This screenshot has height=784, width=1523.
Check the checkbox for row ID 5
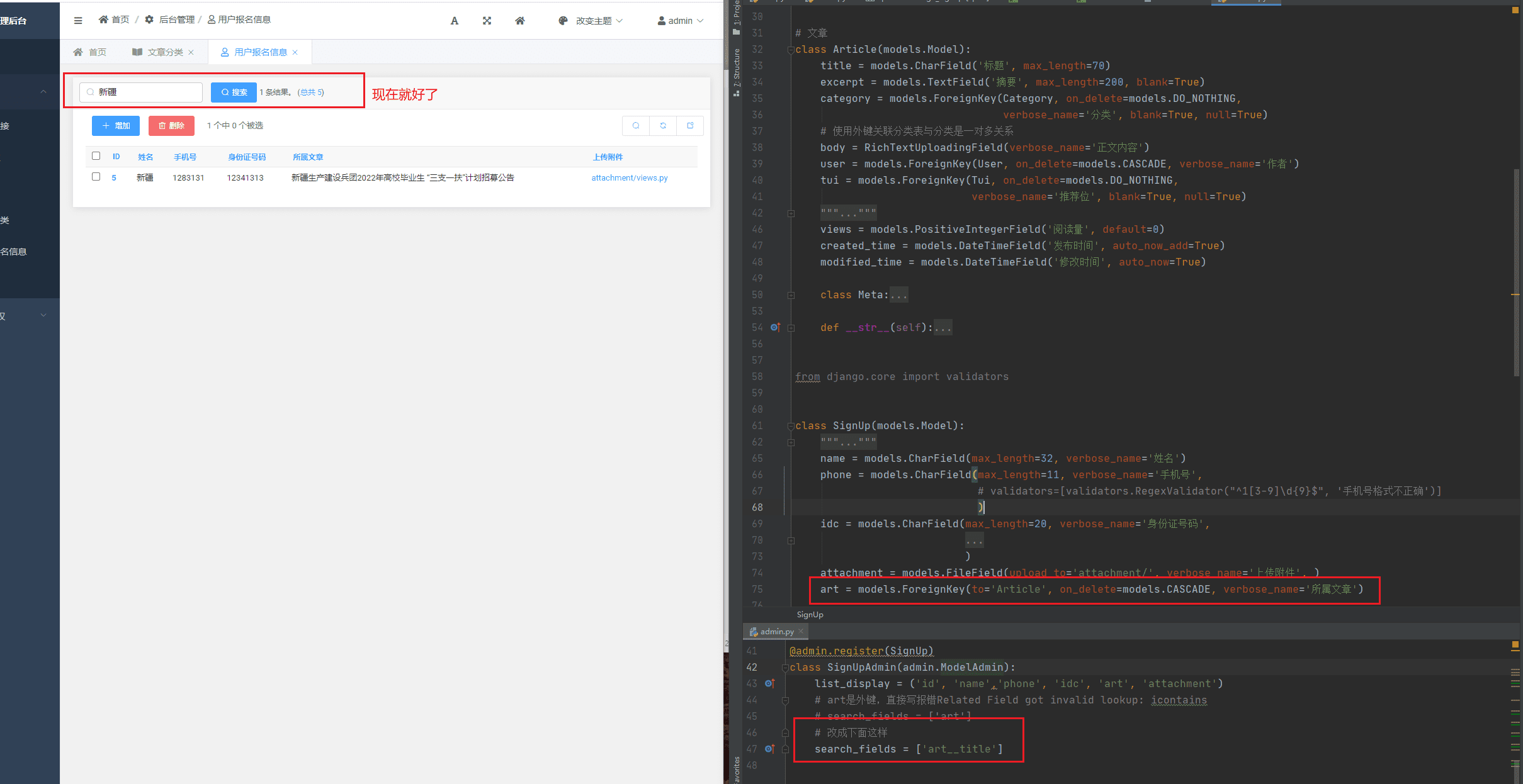(x=96, y=177)
